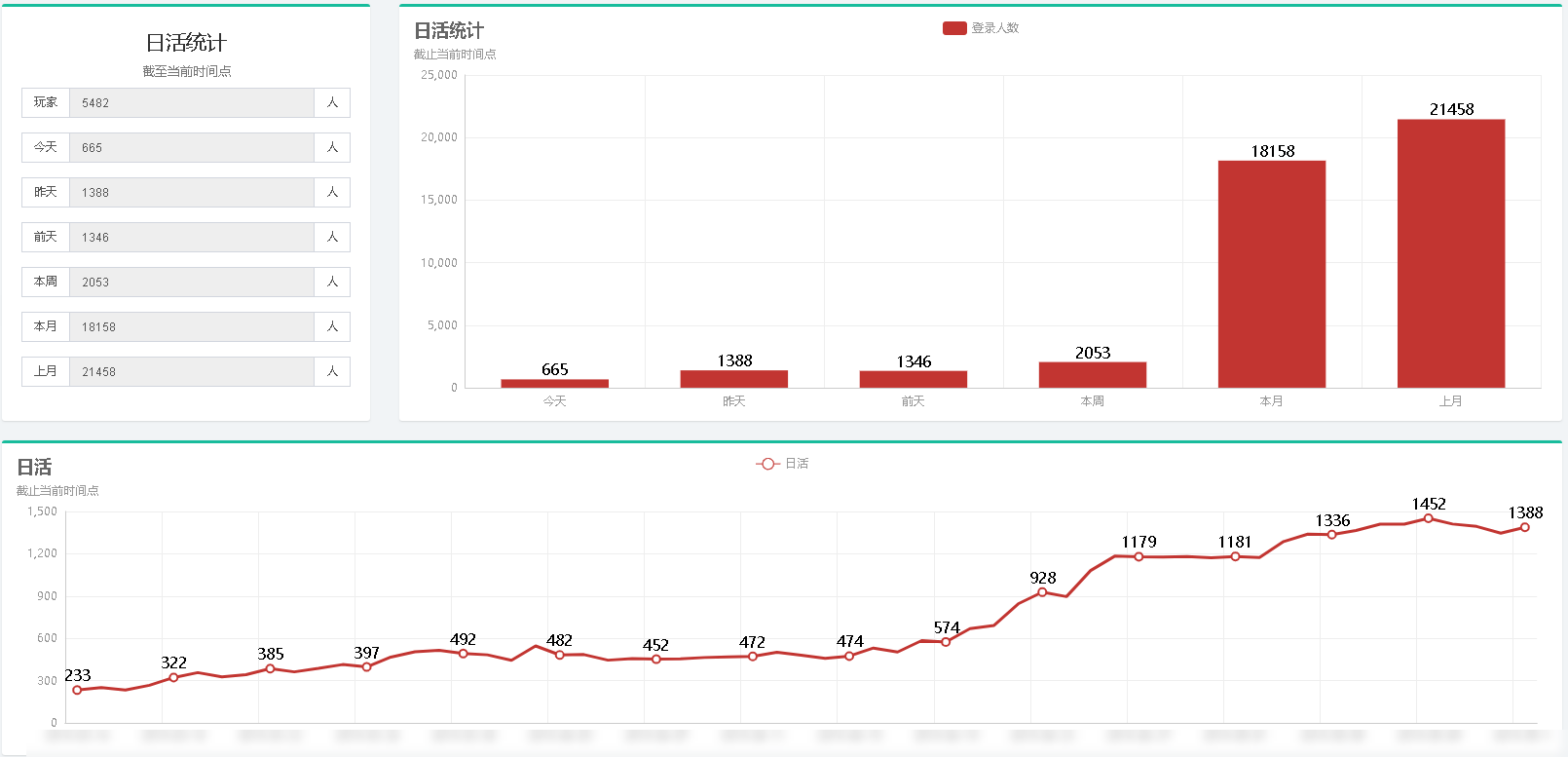Click the line chart point labeled 1336

tap(1331, 535)
